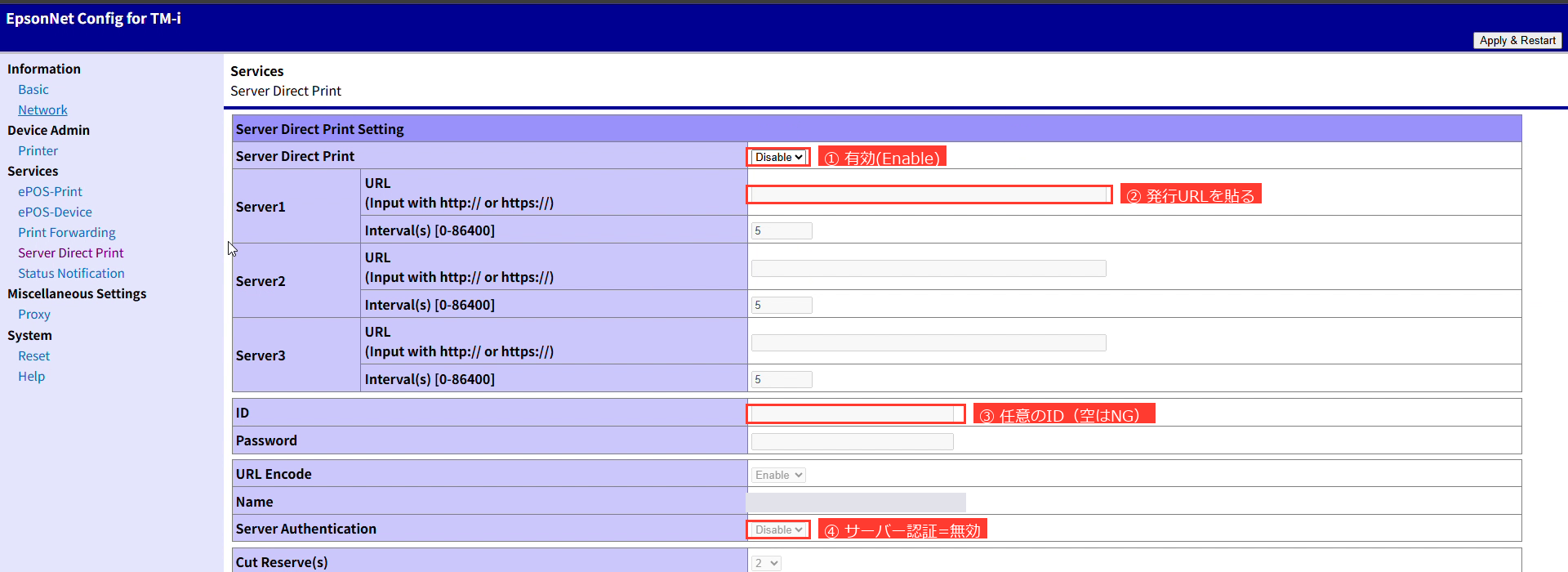Open Proxy settings page
Viewport: 1568px width, 572px height.
(x=34, y=314)
